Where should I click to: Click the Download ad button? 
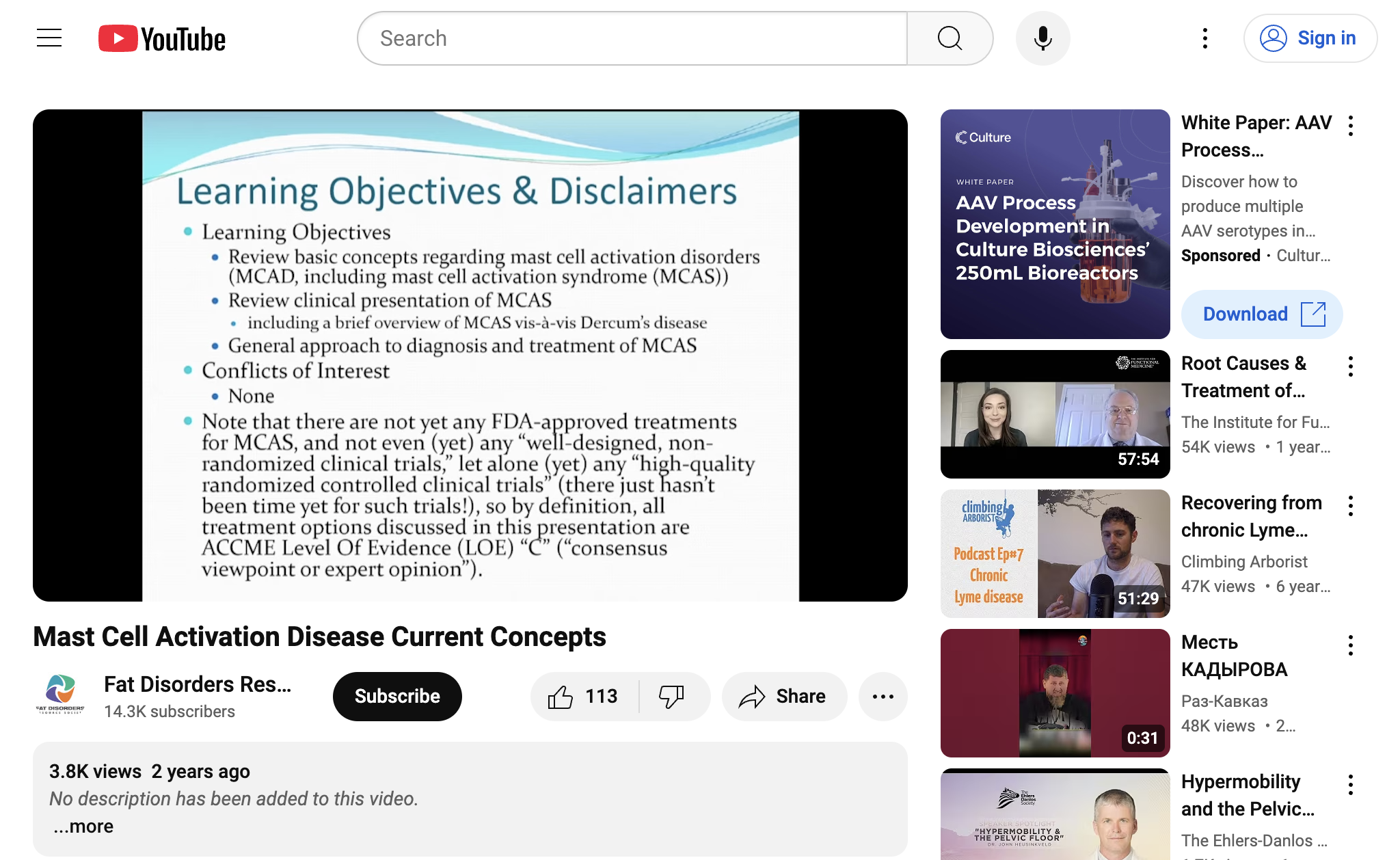click(1262, 314)
